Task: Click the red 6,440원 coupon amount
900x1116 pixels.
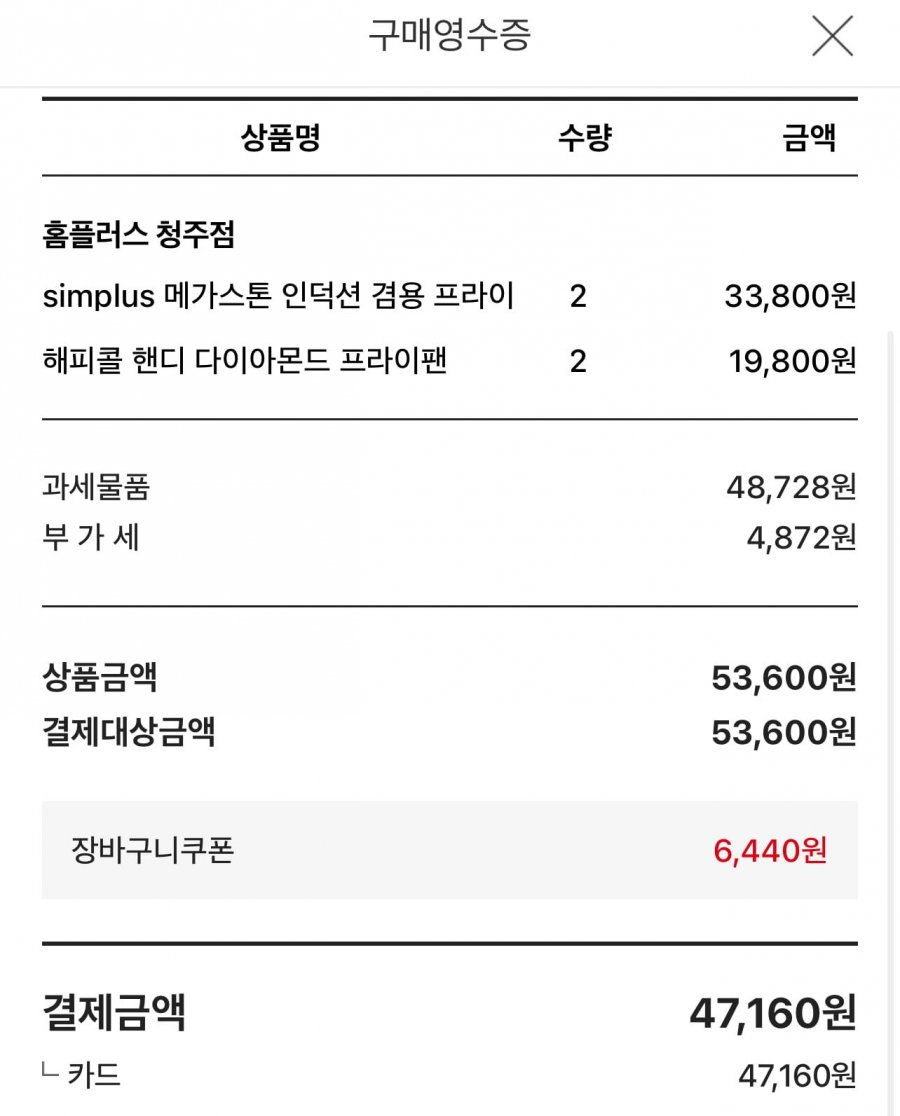Action: pos(771,851)
